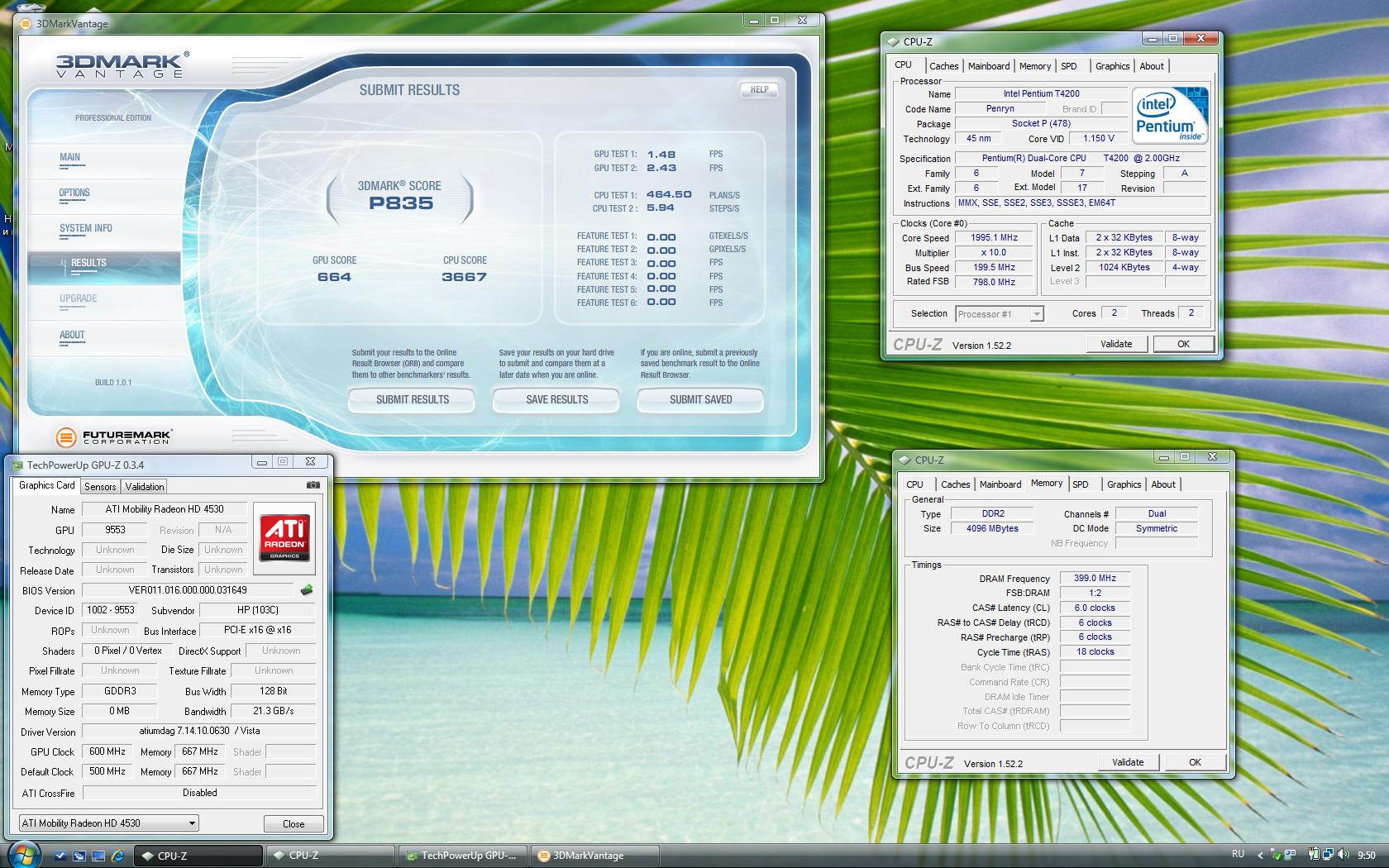The width and height of the screenshot is (1389, 868).
Task: Click the RU language indicator in tray
Action: (1238, 855)
